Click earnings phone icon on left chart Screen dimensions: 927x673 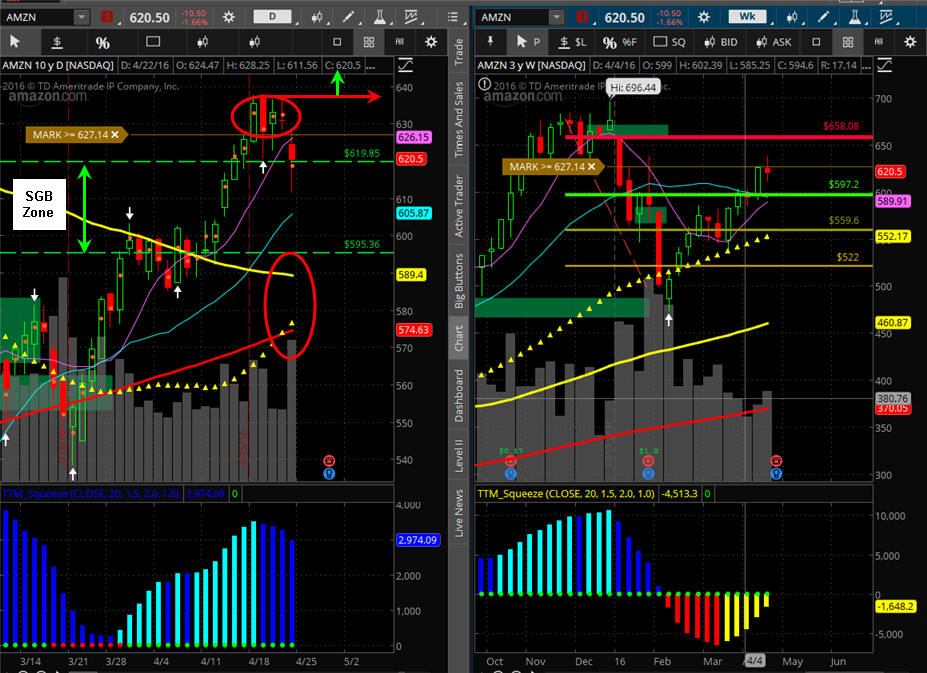coord(329,461)
